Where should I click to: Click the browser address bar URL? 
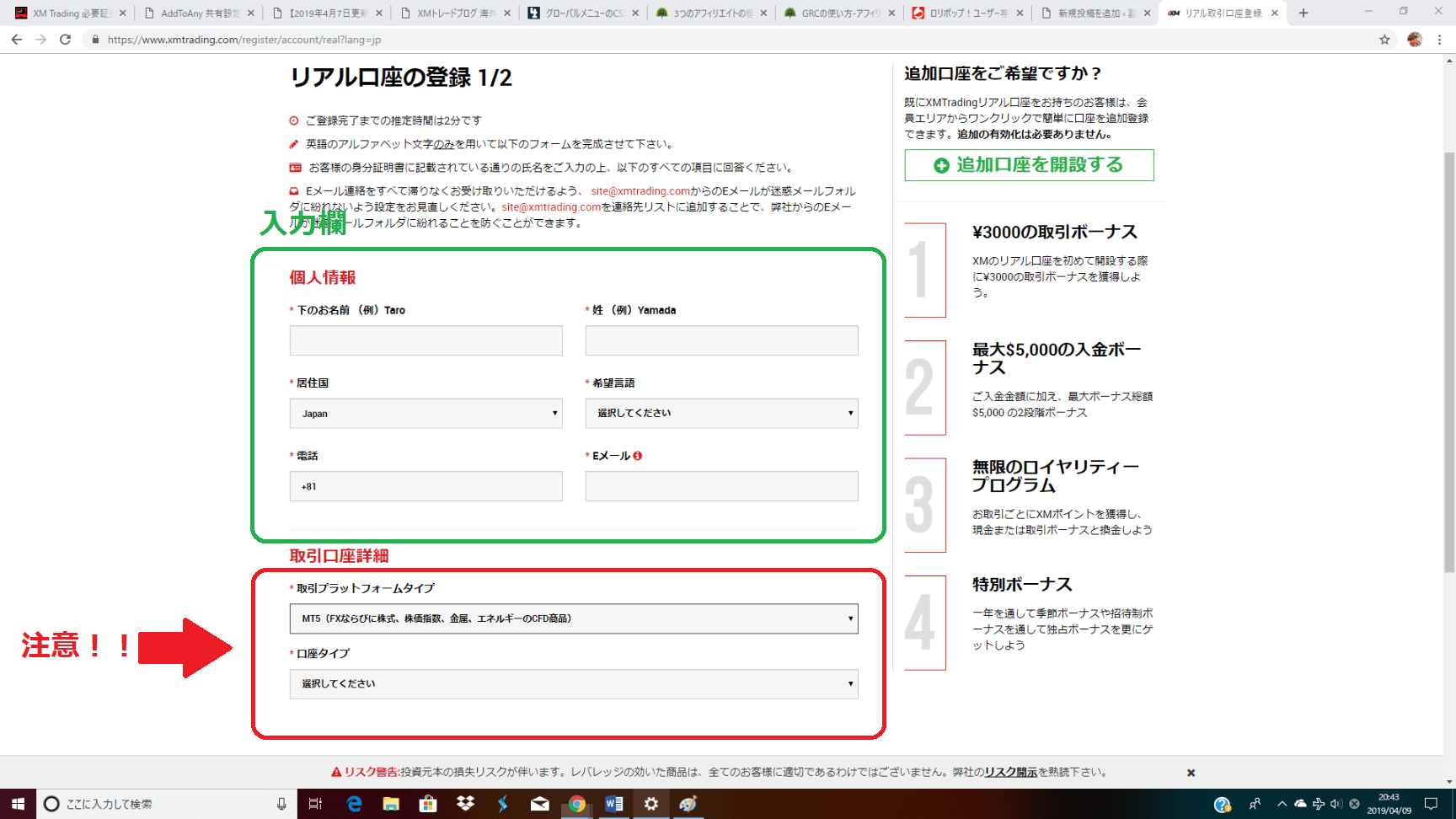(x=244, y=40)
